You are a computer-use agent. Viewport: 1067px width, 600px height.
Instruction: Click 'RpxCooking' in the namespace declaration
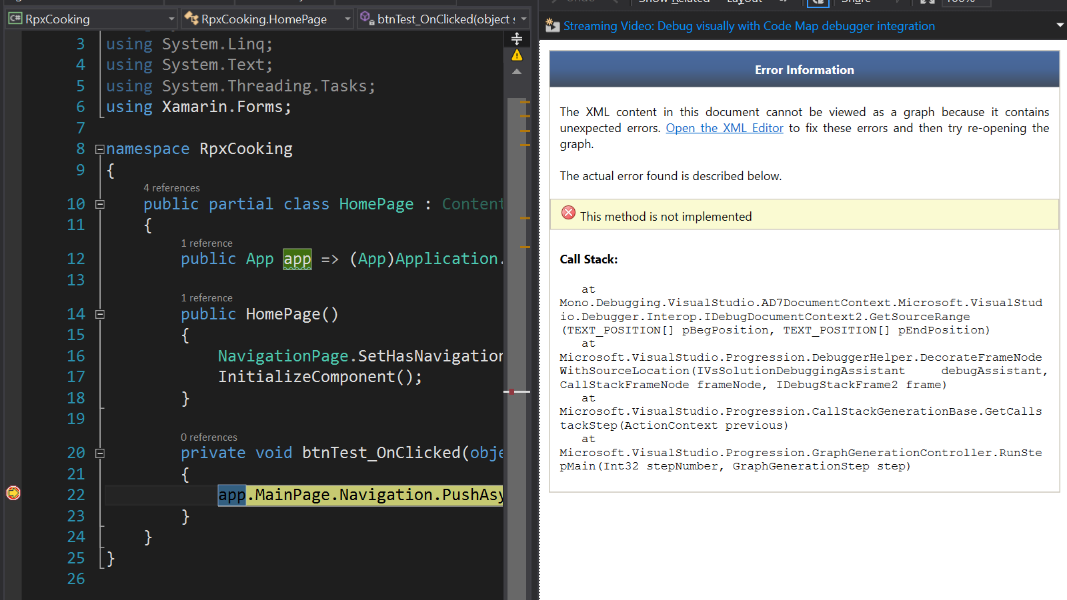pos(246,149)
